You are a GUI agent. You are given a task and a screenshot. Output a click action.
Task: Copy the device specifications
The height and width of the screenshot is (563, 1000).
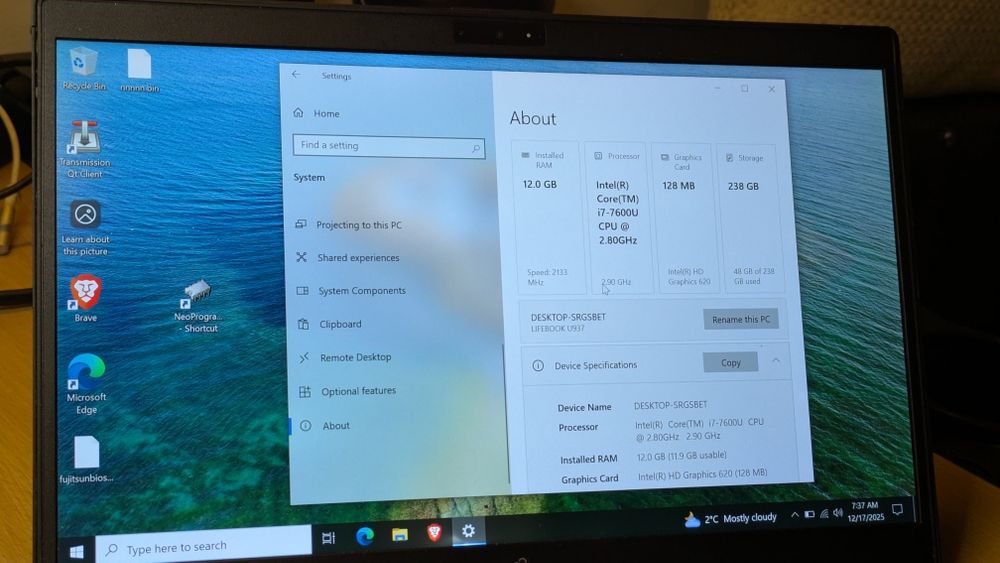[x=730, y=362]
